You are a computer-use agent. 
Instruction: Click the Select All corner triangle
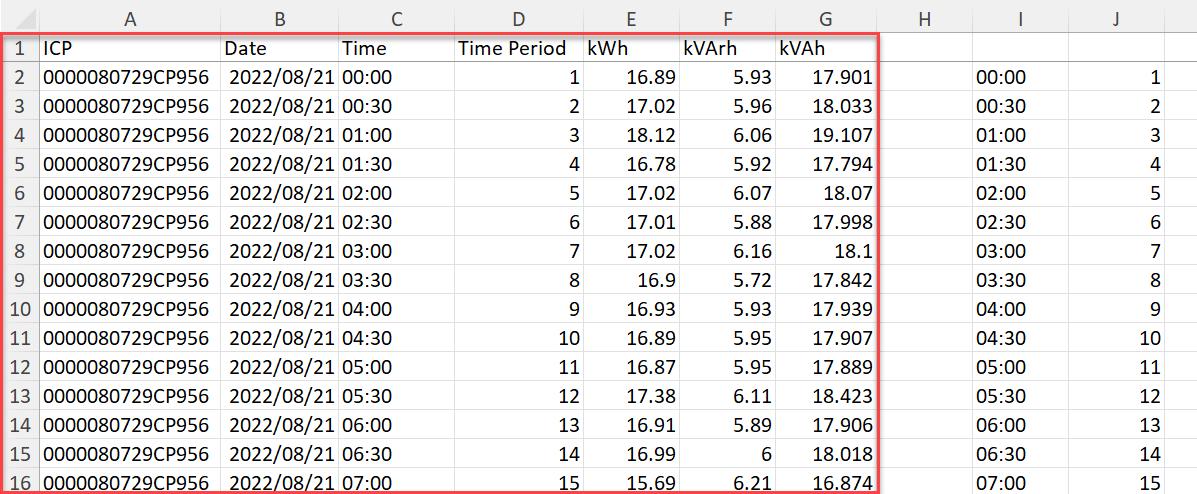click(x=19, y=18)
